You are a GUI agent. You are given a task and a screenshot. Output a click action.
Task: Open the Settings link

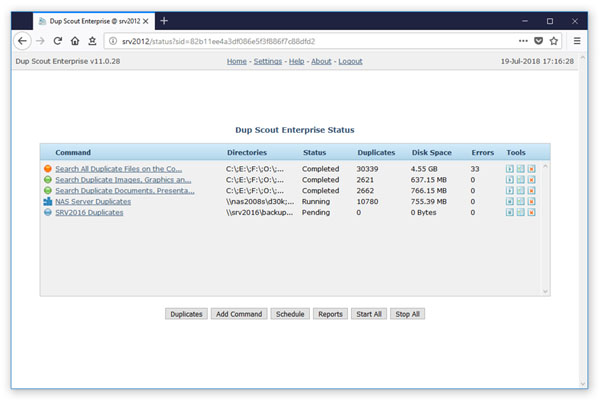coord(267,61)
